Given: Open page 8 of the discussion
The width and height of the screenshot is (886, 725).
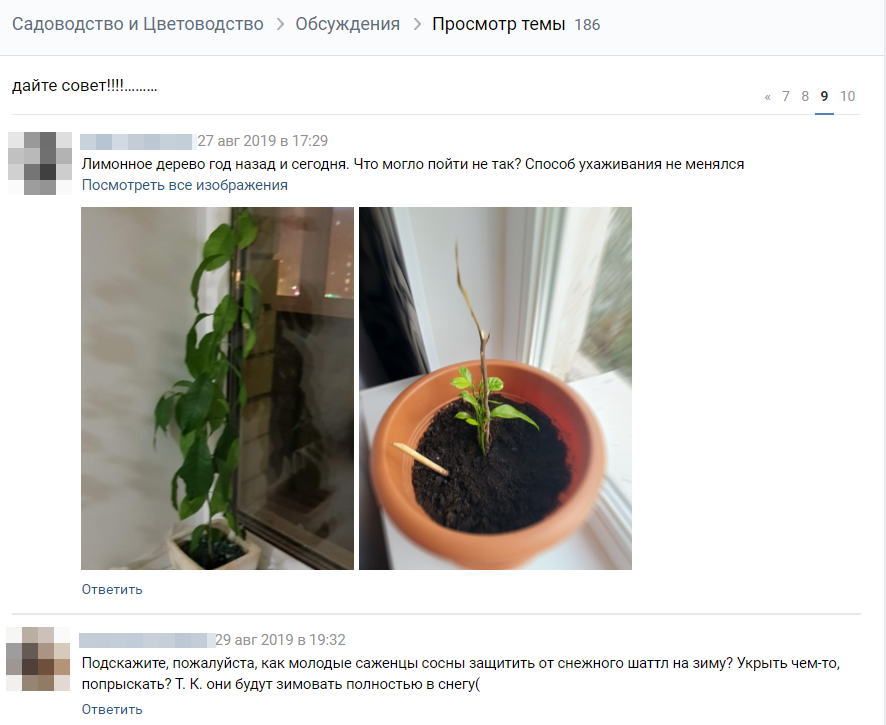Looking at the screenshot, I should pyautogui.click(x=805, y=96).
